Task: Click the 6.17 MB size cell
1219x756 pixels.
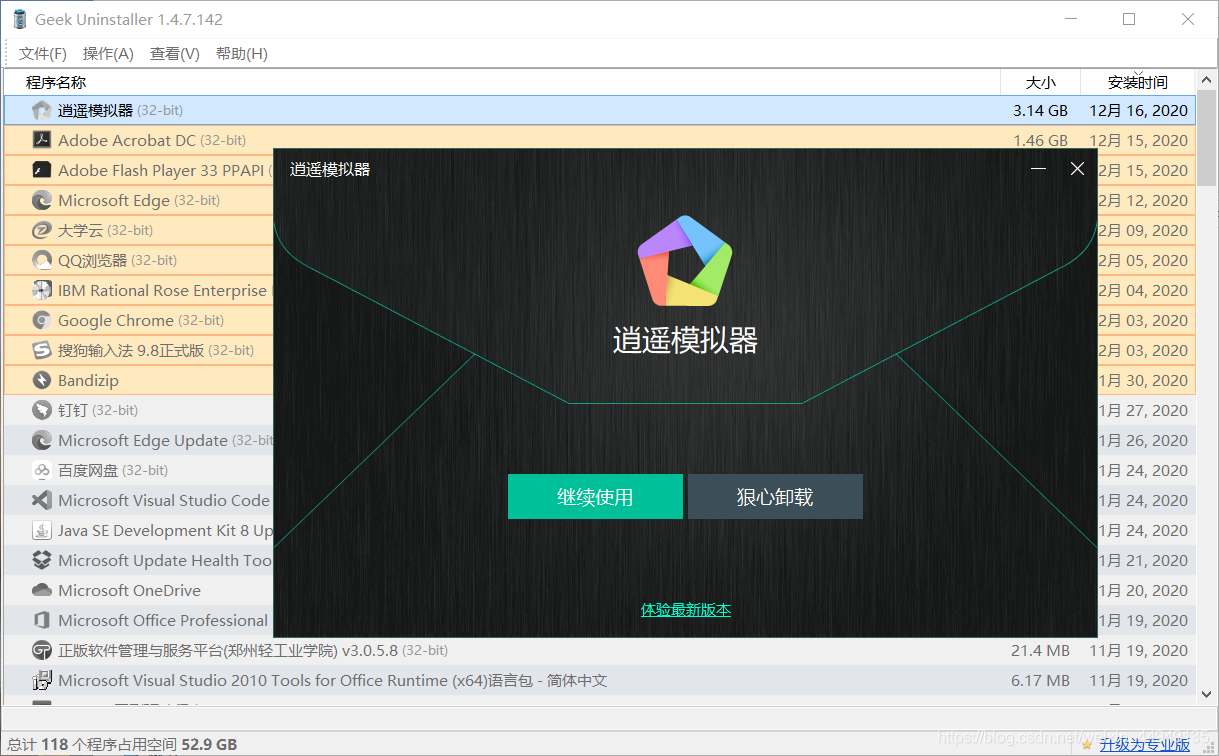Action: pyautogui.click(x=1040, y=680)
